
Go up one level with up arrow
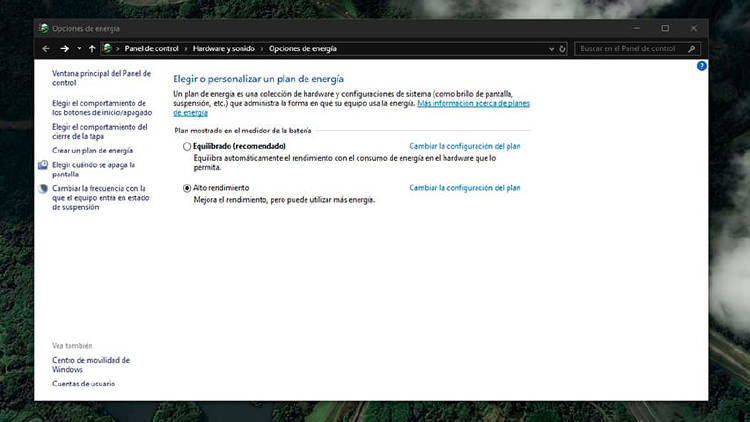tap(92, 48)
